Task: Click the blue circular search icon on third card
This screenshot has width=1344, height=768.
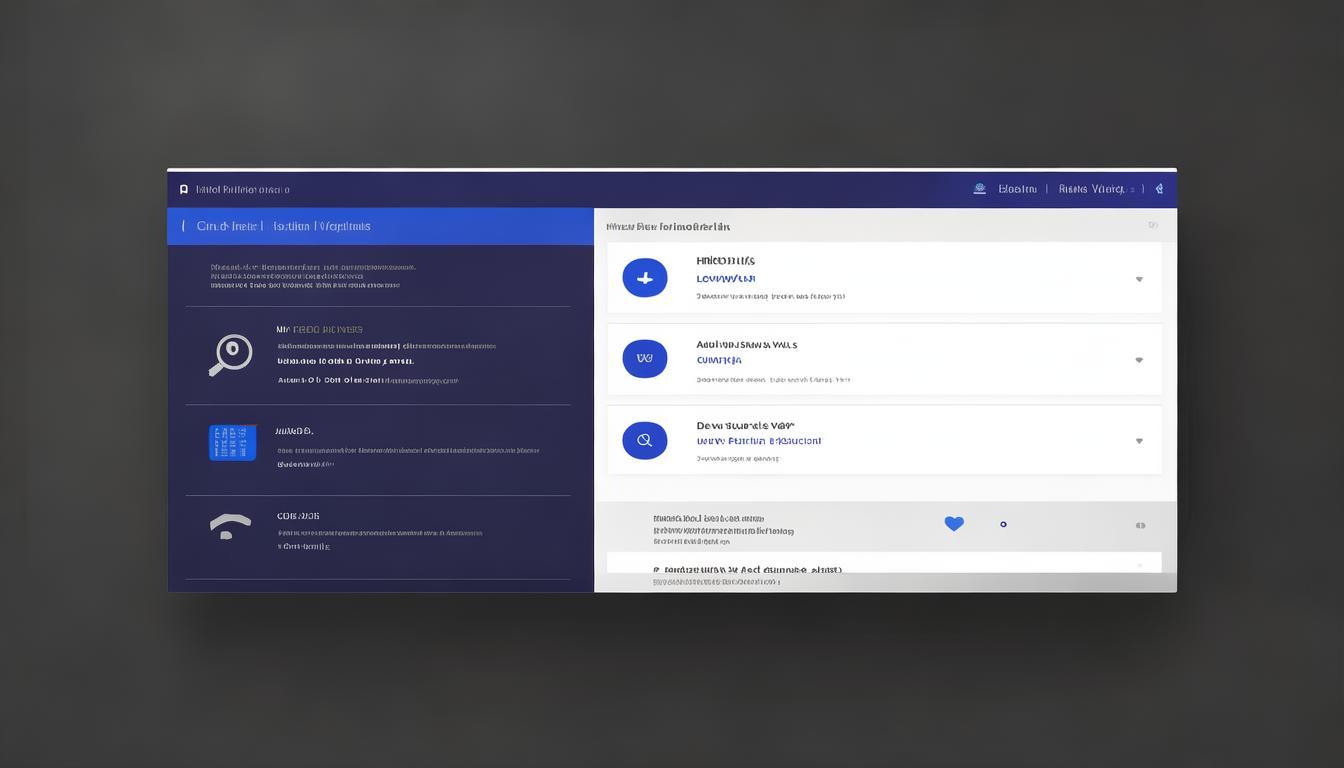Action: (645, 440)
